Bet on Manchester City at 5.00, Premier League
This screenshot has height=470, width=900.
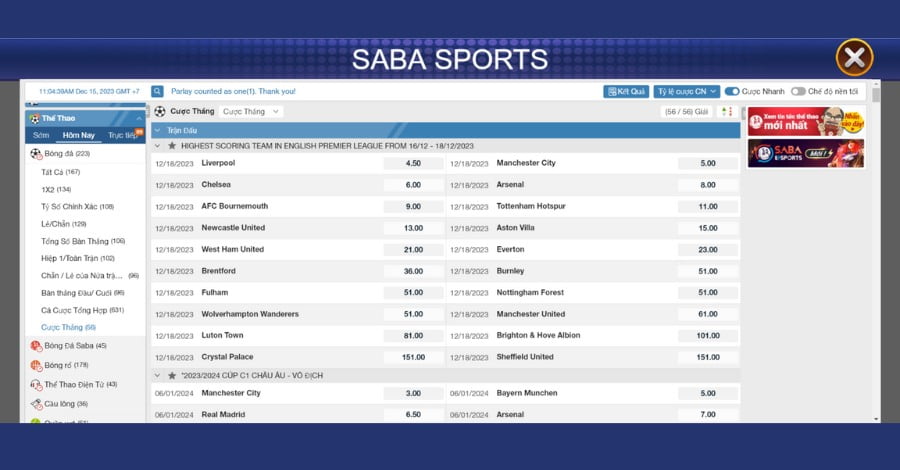pyautogui.click(x=708, y=164)
